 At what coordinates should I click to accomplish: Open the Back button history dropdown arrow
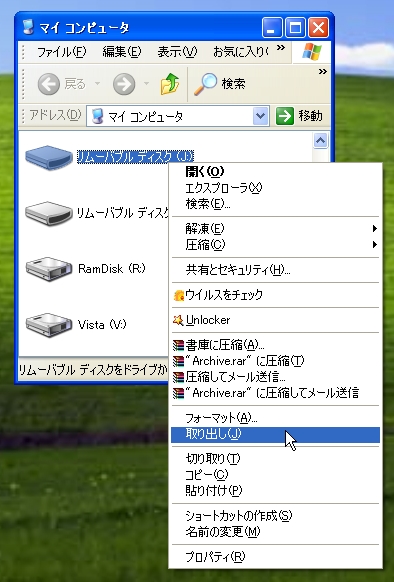tap(97, 84)
